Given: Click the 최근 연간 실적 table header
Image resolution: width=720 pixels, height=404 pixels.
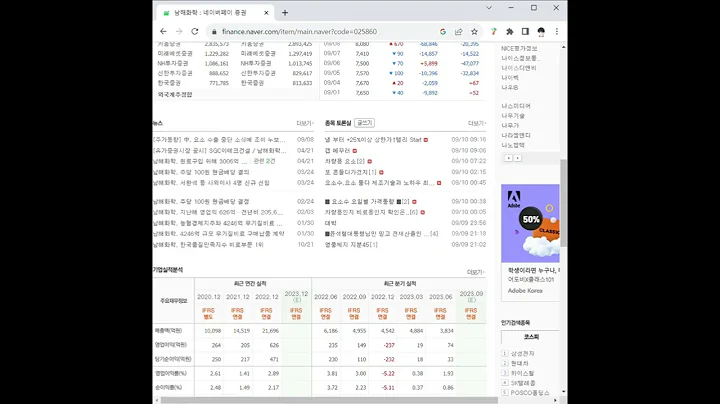Looking at the screenshot, I should tap(250, 284).
